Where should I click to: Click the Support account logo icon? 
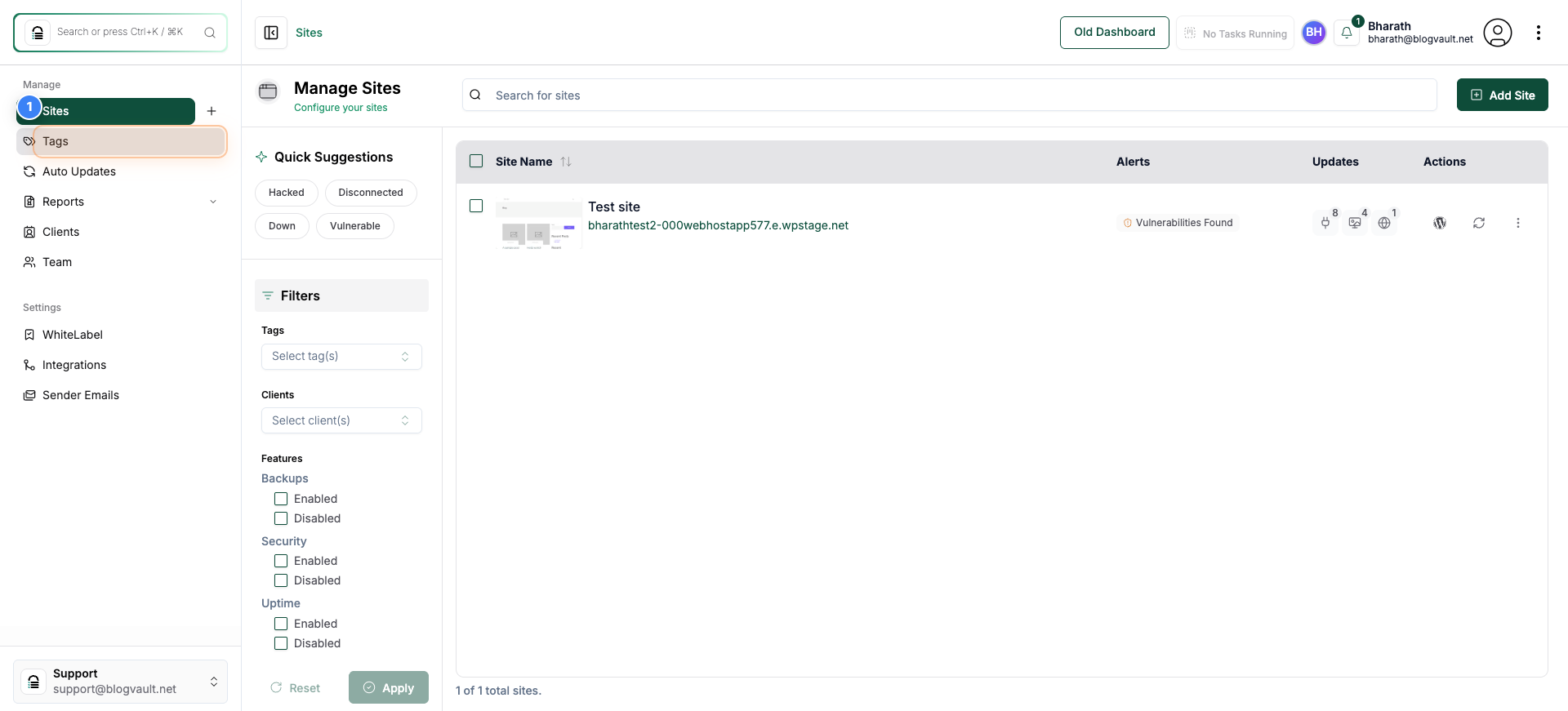(33, 682)
